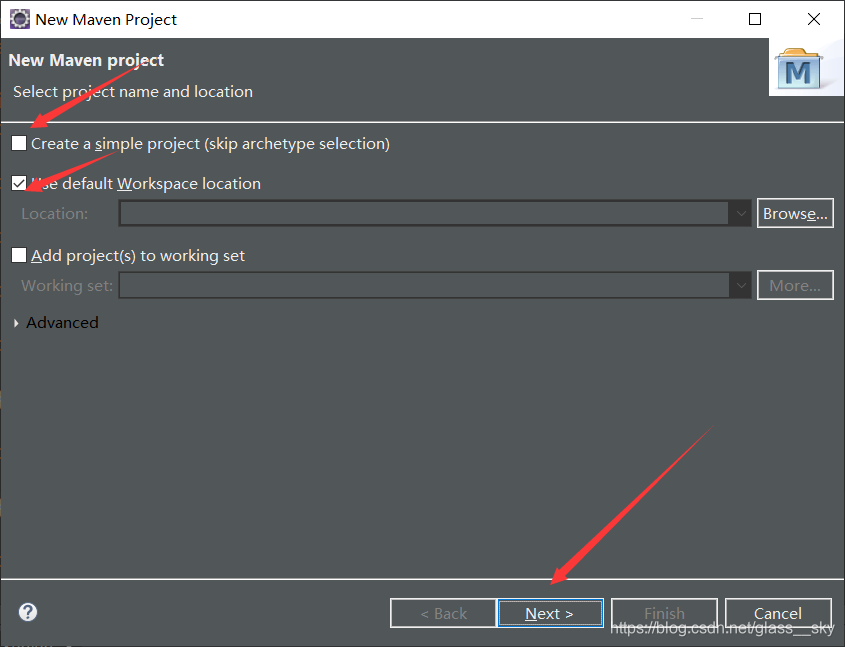This screenshot has width=845, height=647.
Task: Click inside the Location text field
Action: pyautogui.click(x=425, y=213)
